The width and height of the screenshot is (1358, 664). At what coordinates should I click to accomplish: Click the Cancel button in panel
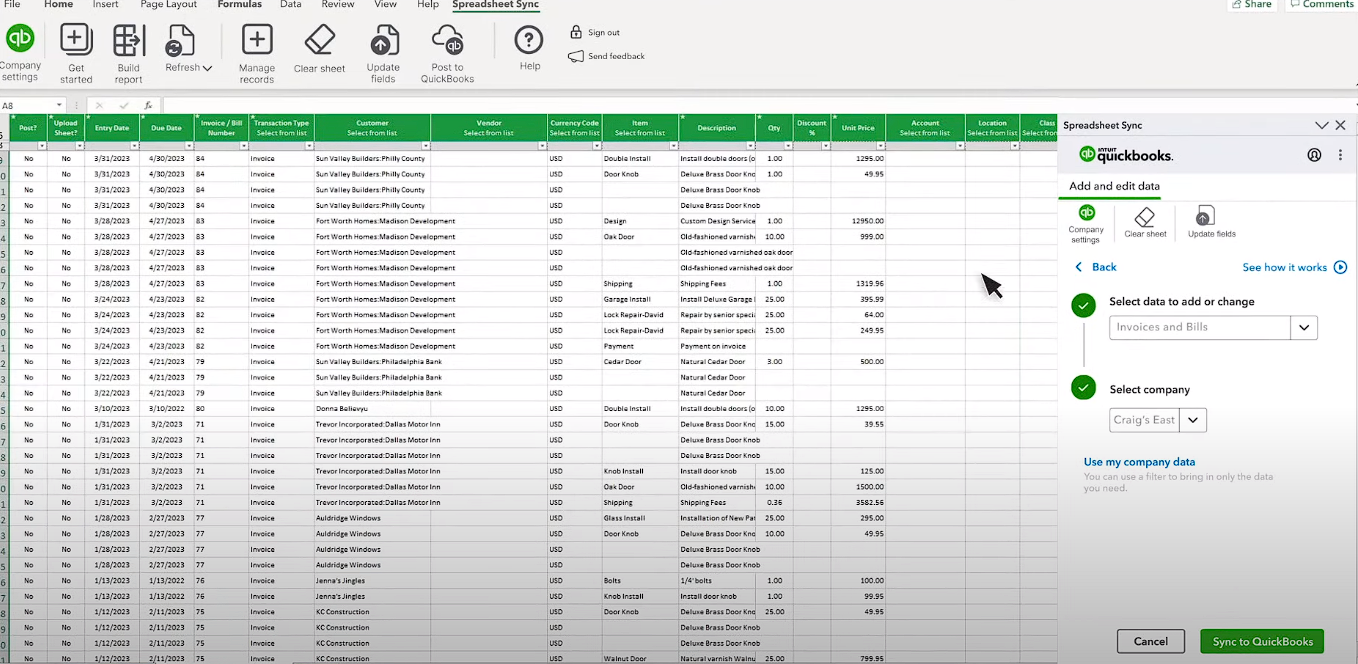[1150, 641]
